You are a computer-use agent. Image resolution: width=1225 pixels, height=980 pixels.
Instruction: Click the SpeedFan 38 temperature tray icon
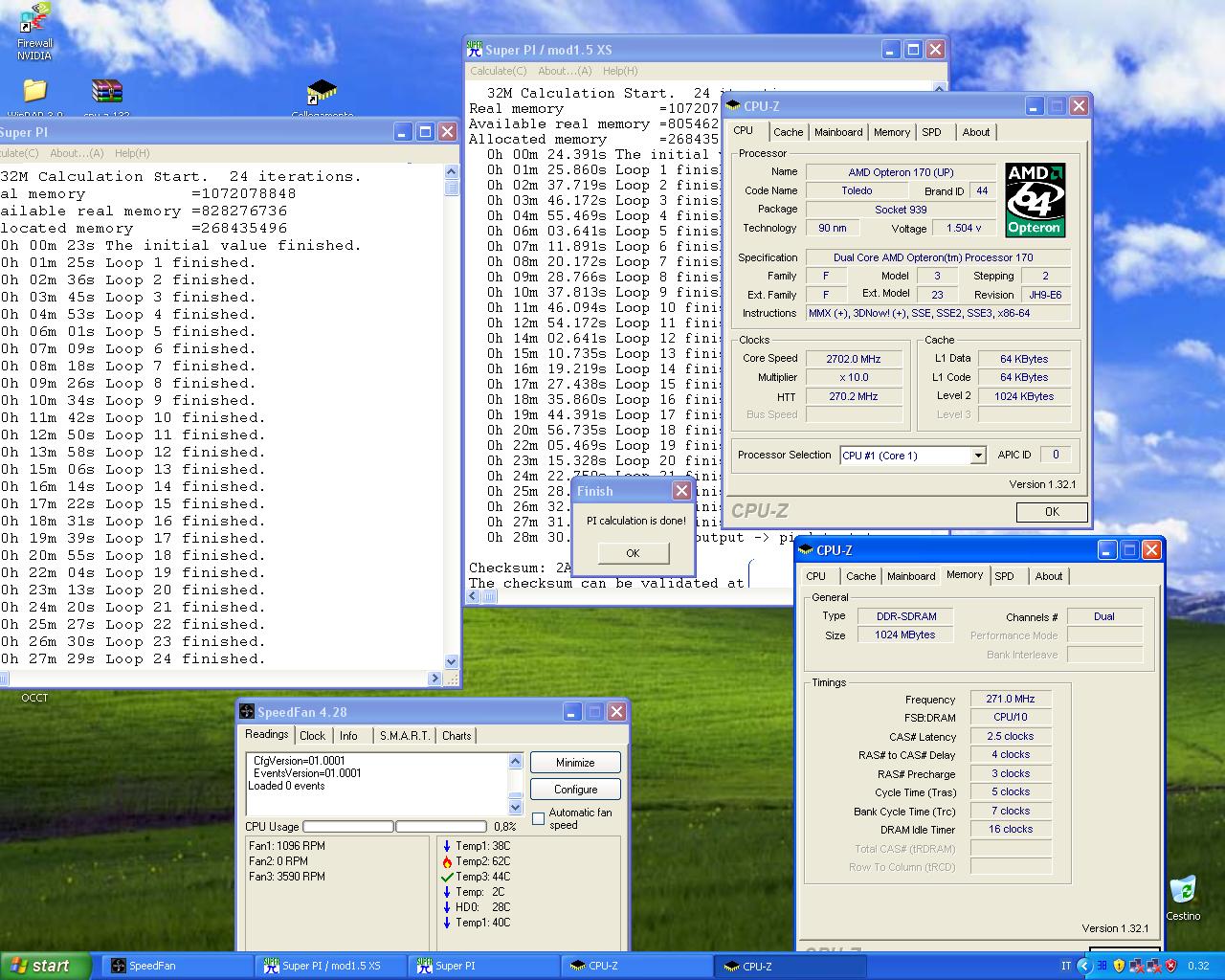[x=1102, y=966]
